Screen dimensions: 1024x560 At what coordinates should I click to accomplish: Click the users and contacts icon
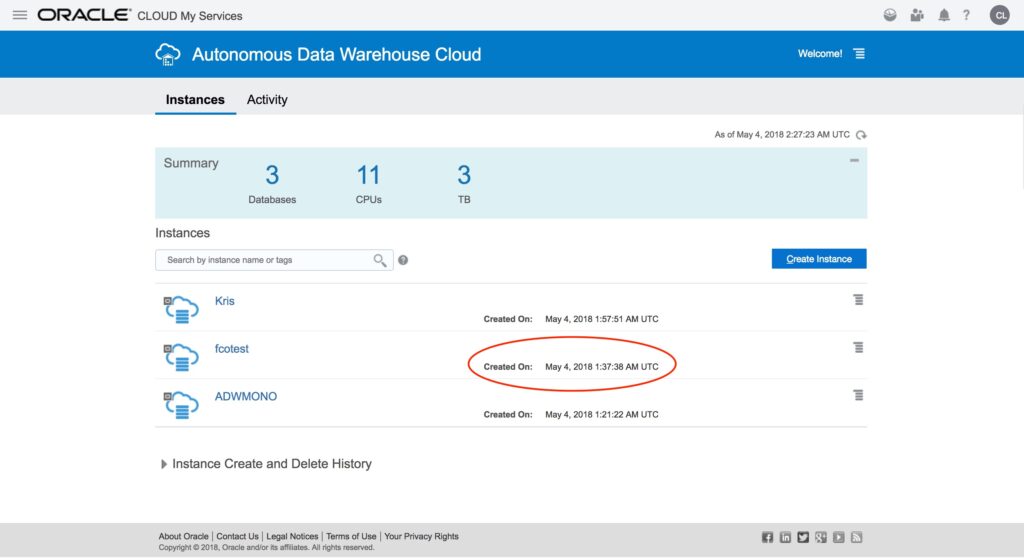coord(917,15)
